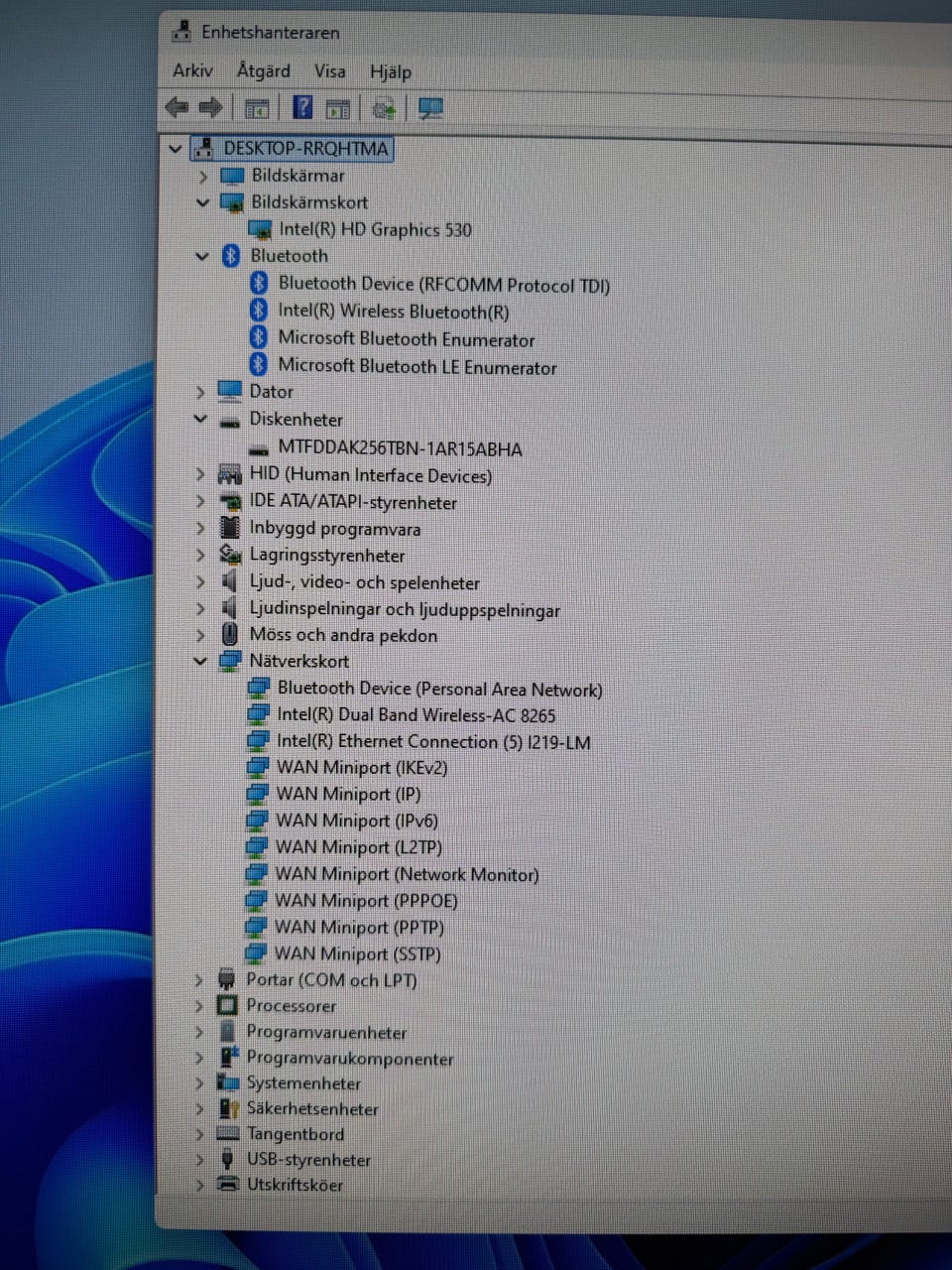
Task: Expand the Bildskärmar category
Action: coord(203,176)
